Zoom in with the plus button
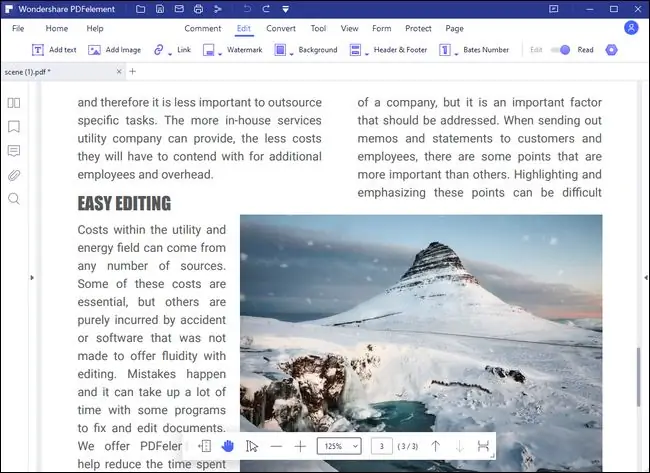 point(300,446)
